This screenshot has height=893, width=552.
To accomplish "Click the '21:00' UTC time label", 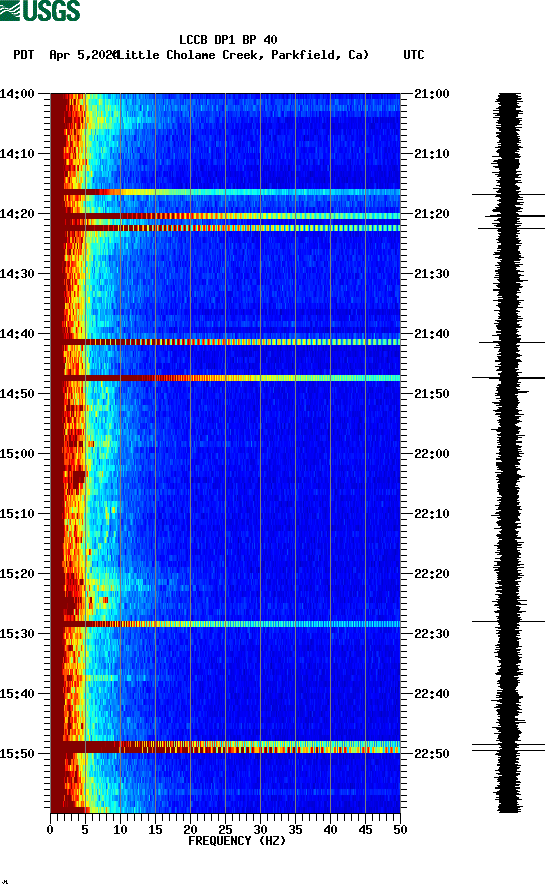I will pyautogui.click(x=432, y=93).
